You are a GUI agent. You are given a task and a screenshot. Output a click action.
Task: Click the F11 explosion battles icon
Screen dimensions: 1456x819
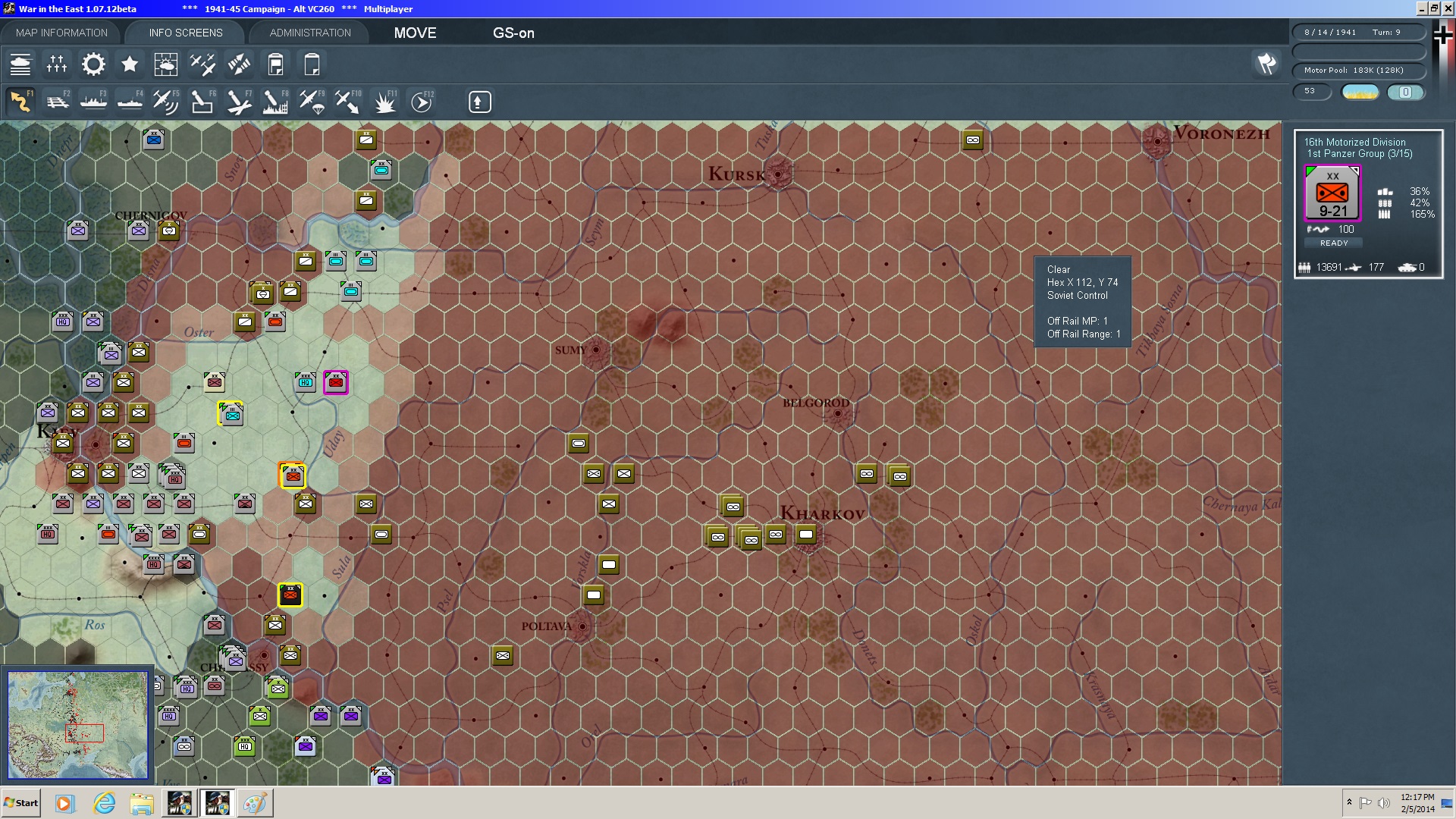[384, 102]
